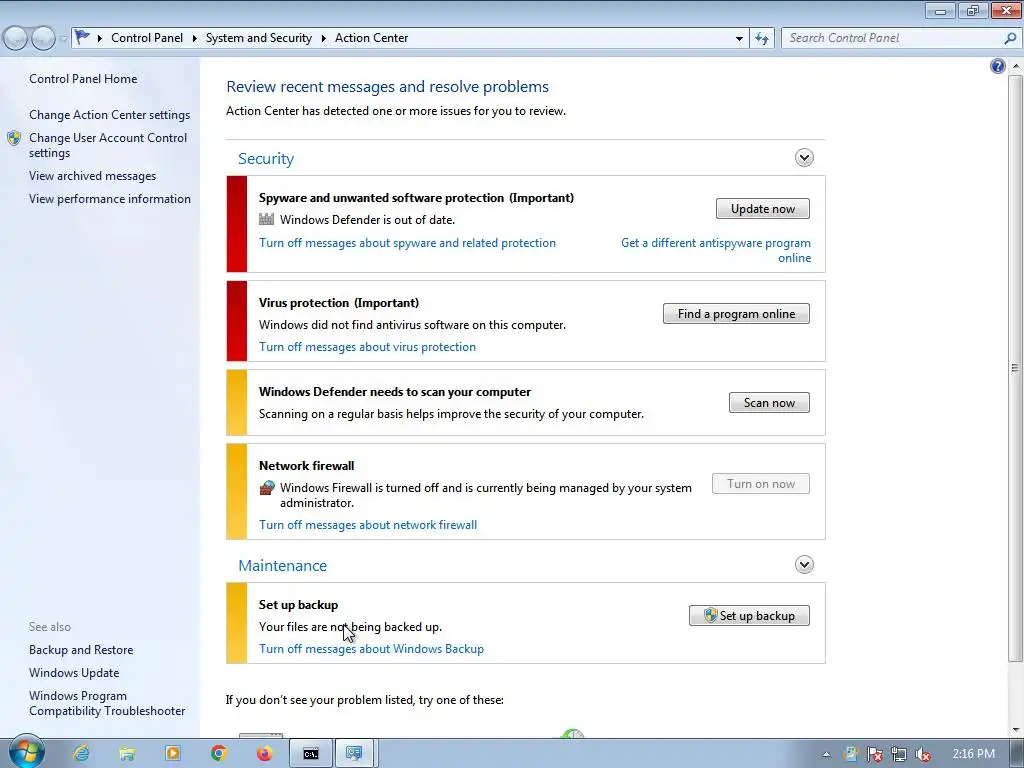Image resolution: width=1024 pixels, height=768 pixels.
Task: Click the Windows Firewall brick wall icon
Action: 266,488
